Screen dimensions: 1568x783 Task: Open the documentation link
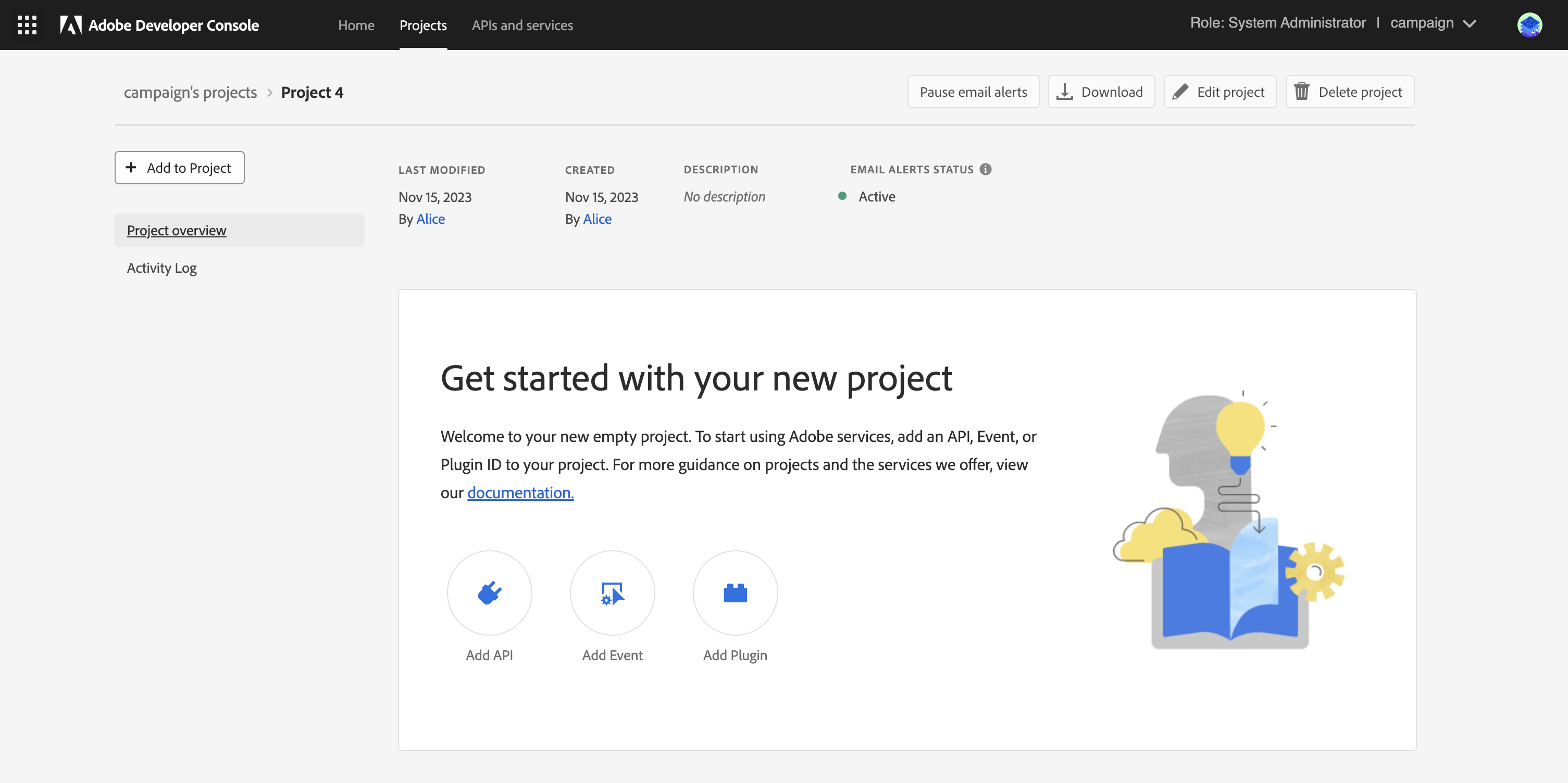520,492
